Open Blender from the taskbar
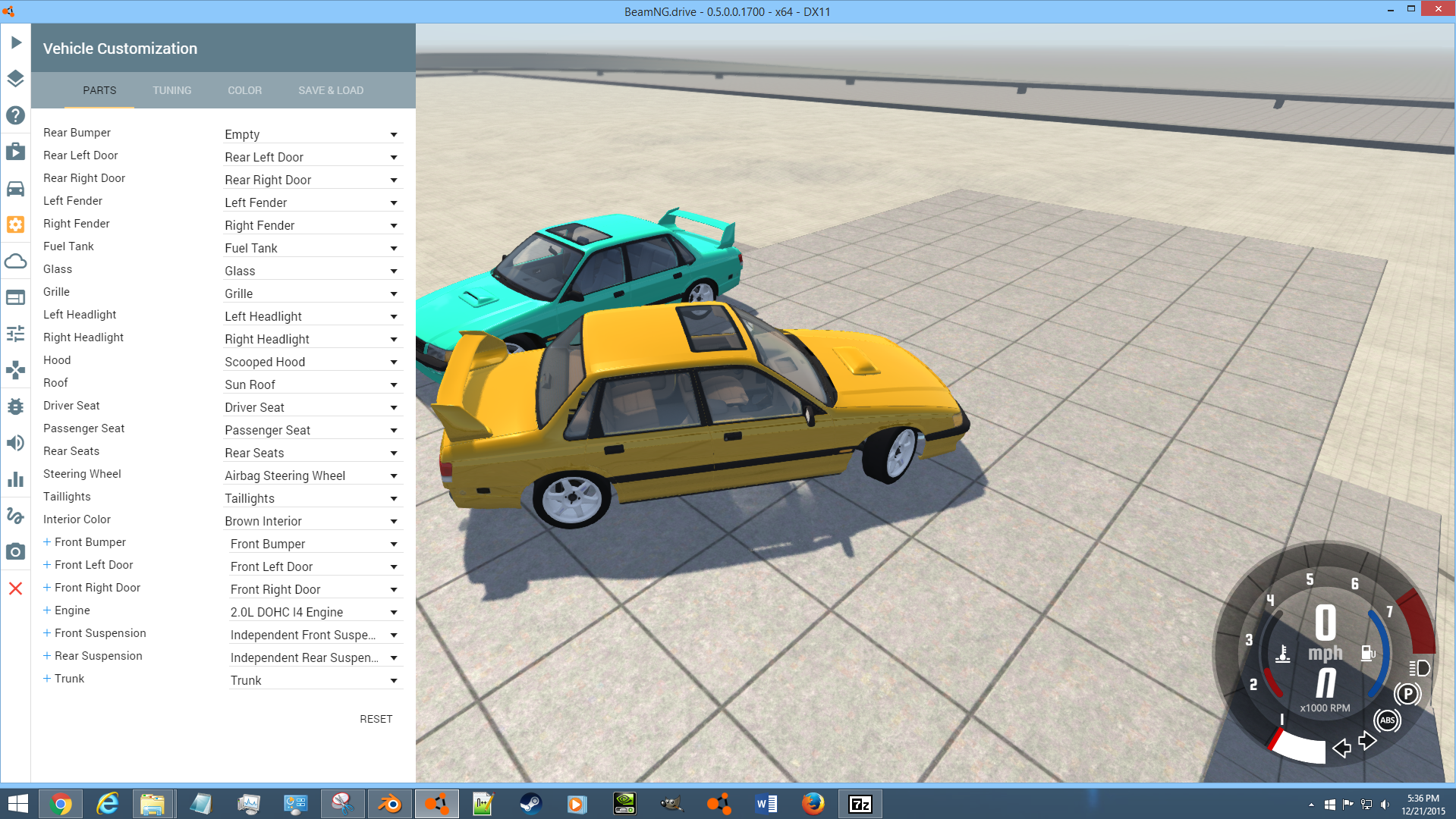 (390, 804)
